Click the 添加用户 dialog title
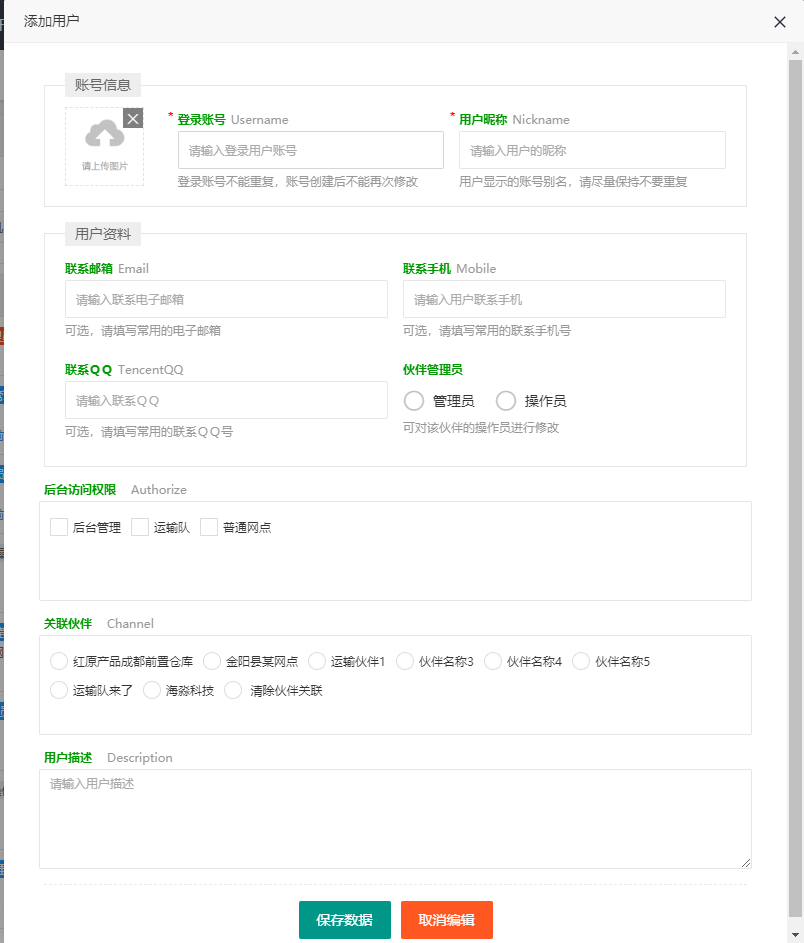The image size is (804, 943). [x=52, y=21]
